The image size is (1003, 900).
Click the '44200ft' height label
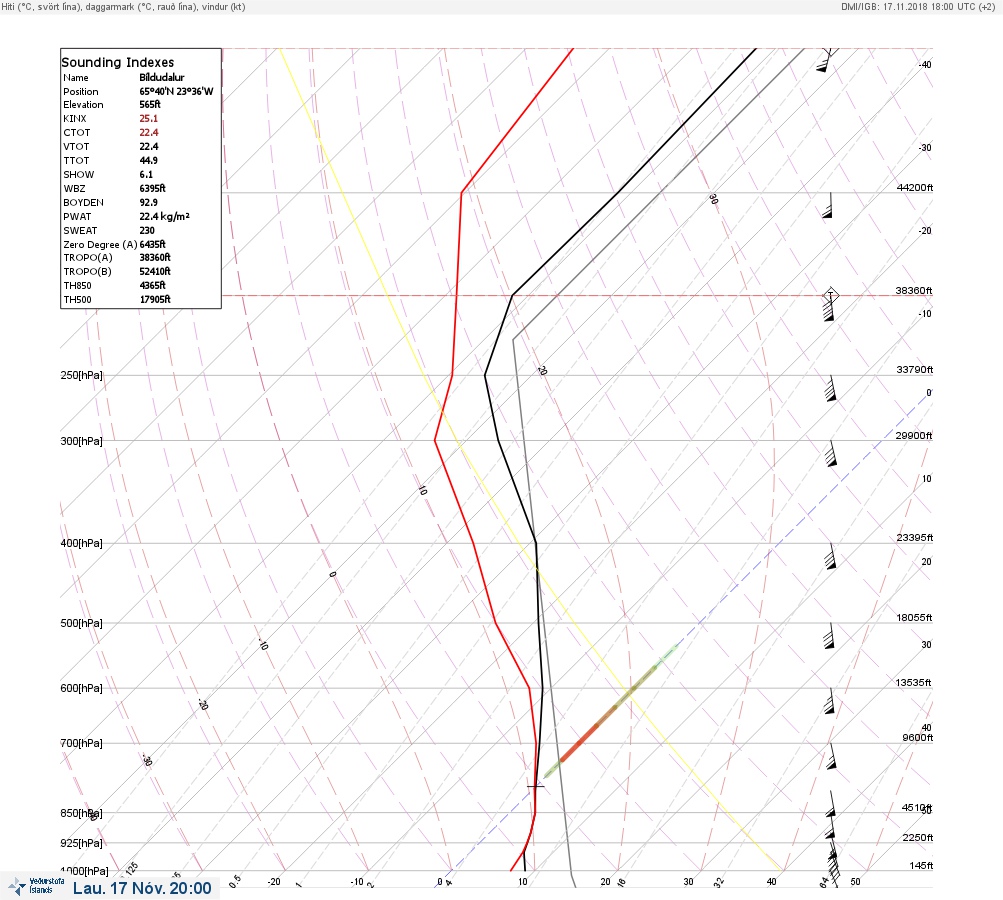coord(915,187)
